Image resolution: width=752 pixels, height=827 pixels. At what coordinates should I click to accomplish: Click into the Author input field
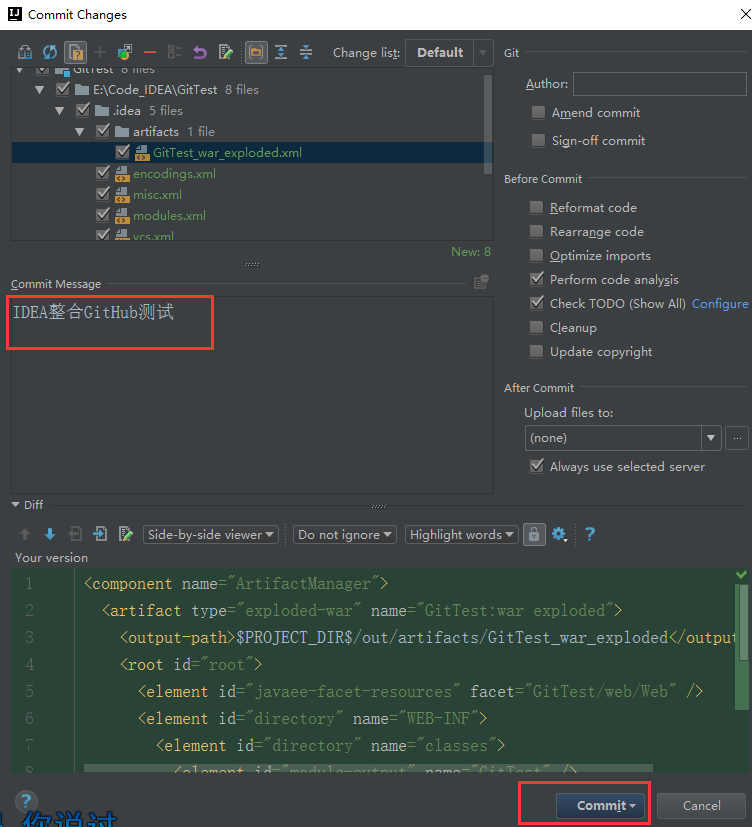point(660,84)
